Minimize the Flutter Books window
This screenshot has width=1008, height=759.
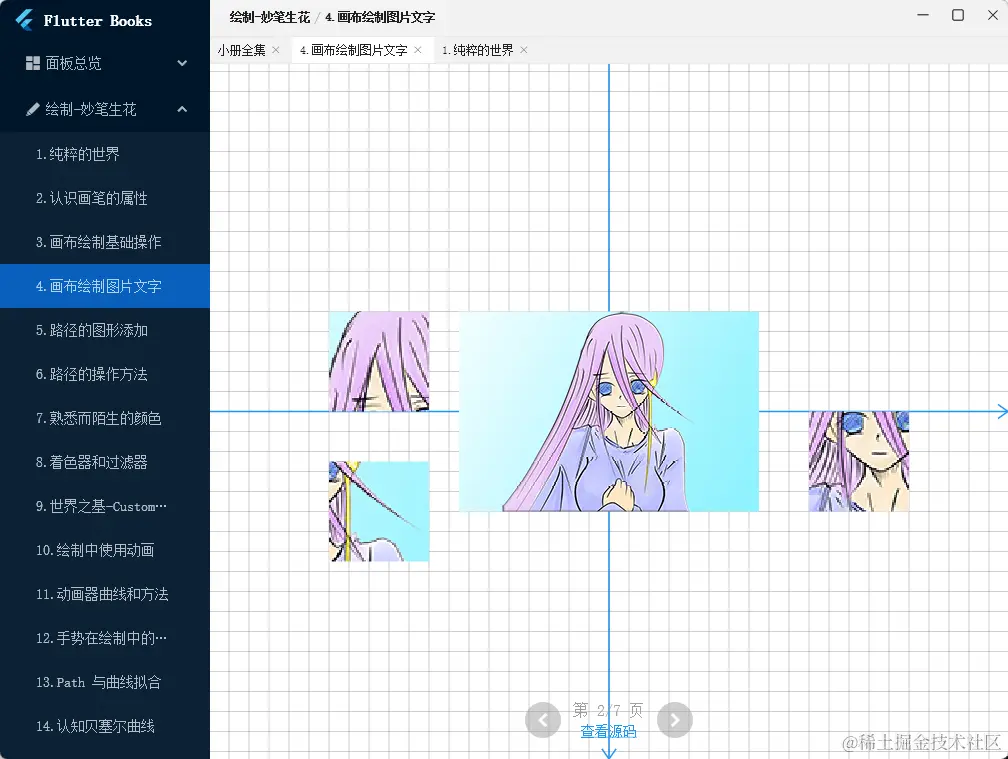pyautogui.click(x=923, y=15)
